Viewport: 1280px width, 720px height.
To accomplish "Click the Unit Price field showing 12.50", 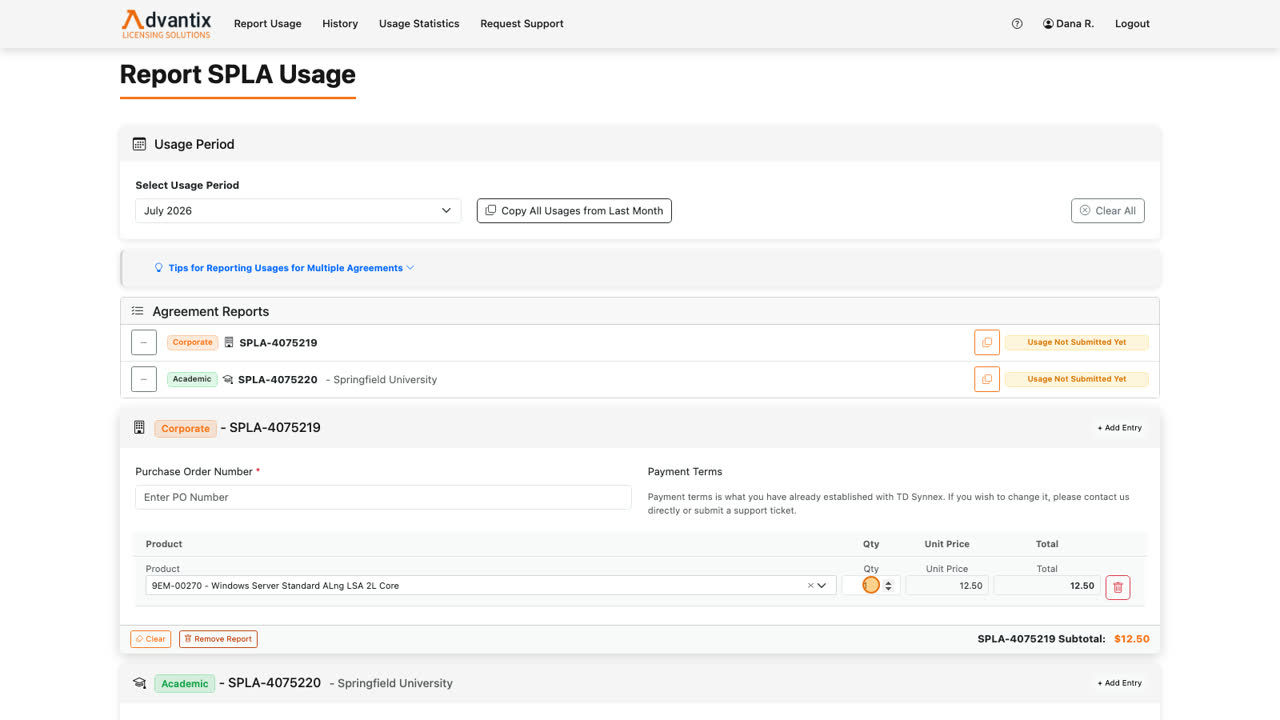I will [947, 586].
